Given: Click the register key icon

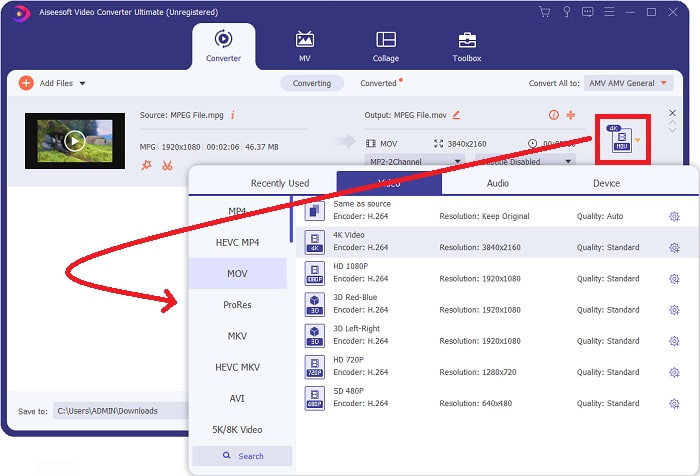Looking at the screenshot, I should point(567,12).
